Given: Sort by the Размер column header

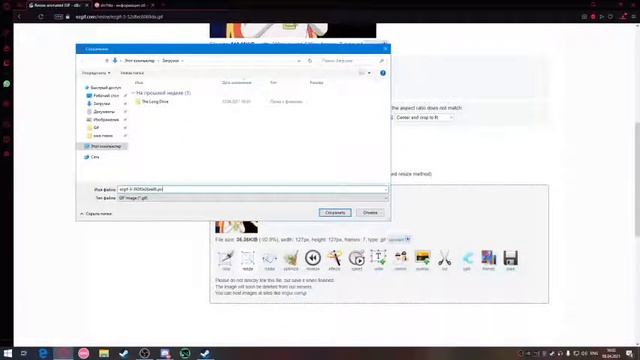Looking at the screenshot, I should coord(316,83).
